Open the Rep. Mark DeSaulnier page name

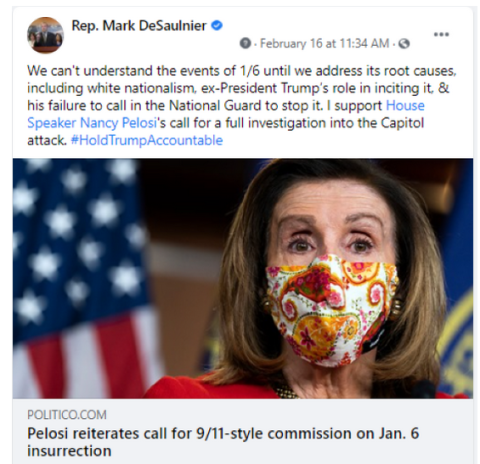139,26
